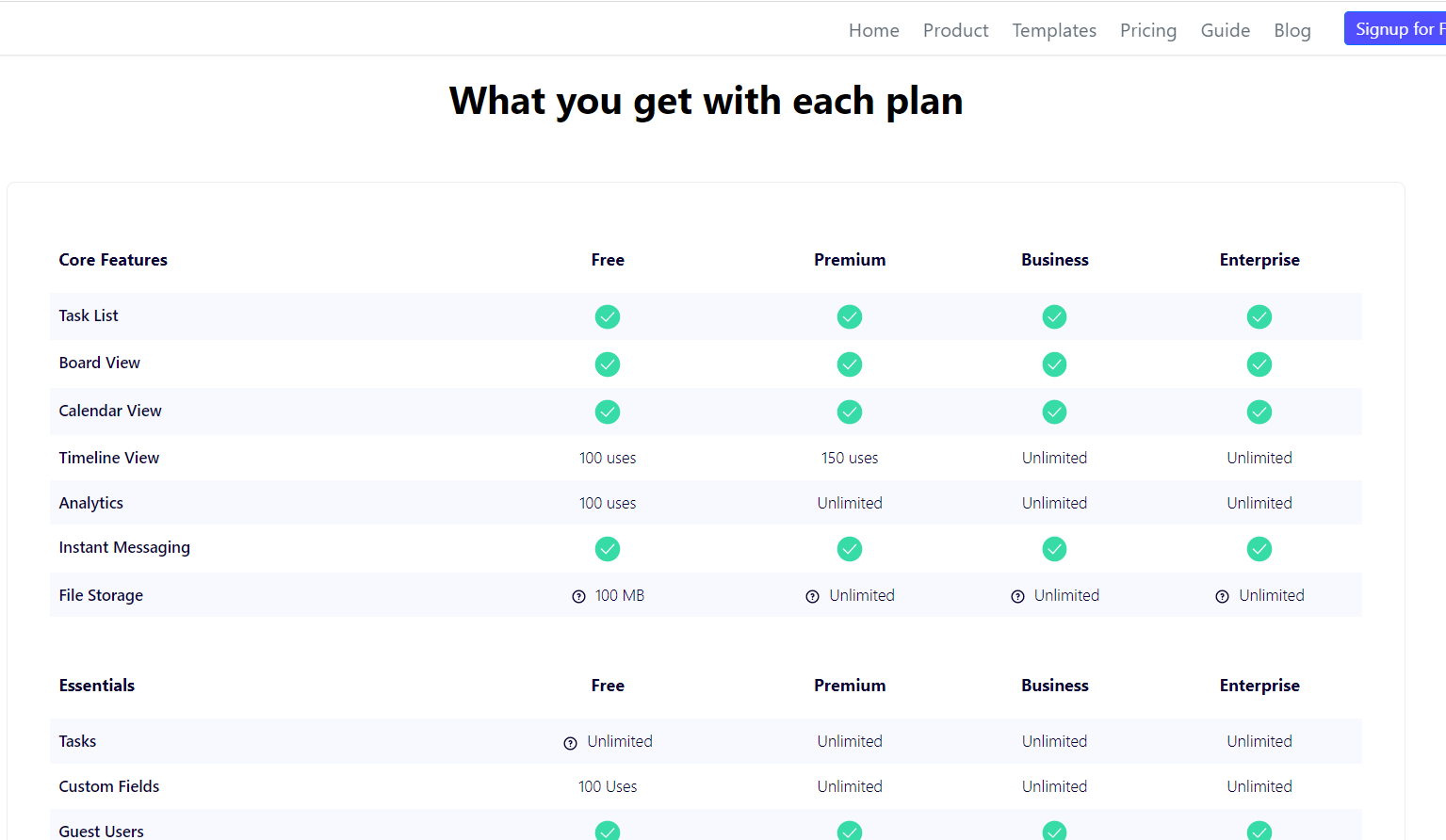
Task: Click the tooltip icon next to Unlimited Tasks
Action: pos(570,743)
